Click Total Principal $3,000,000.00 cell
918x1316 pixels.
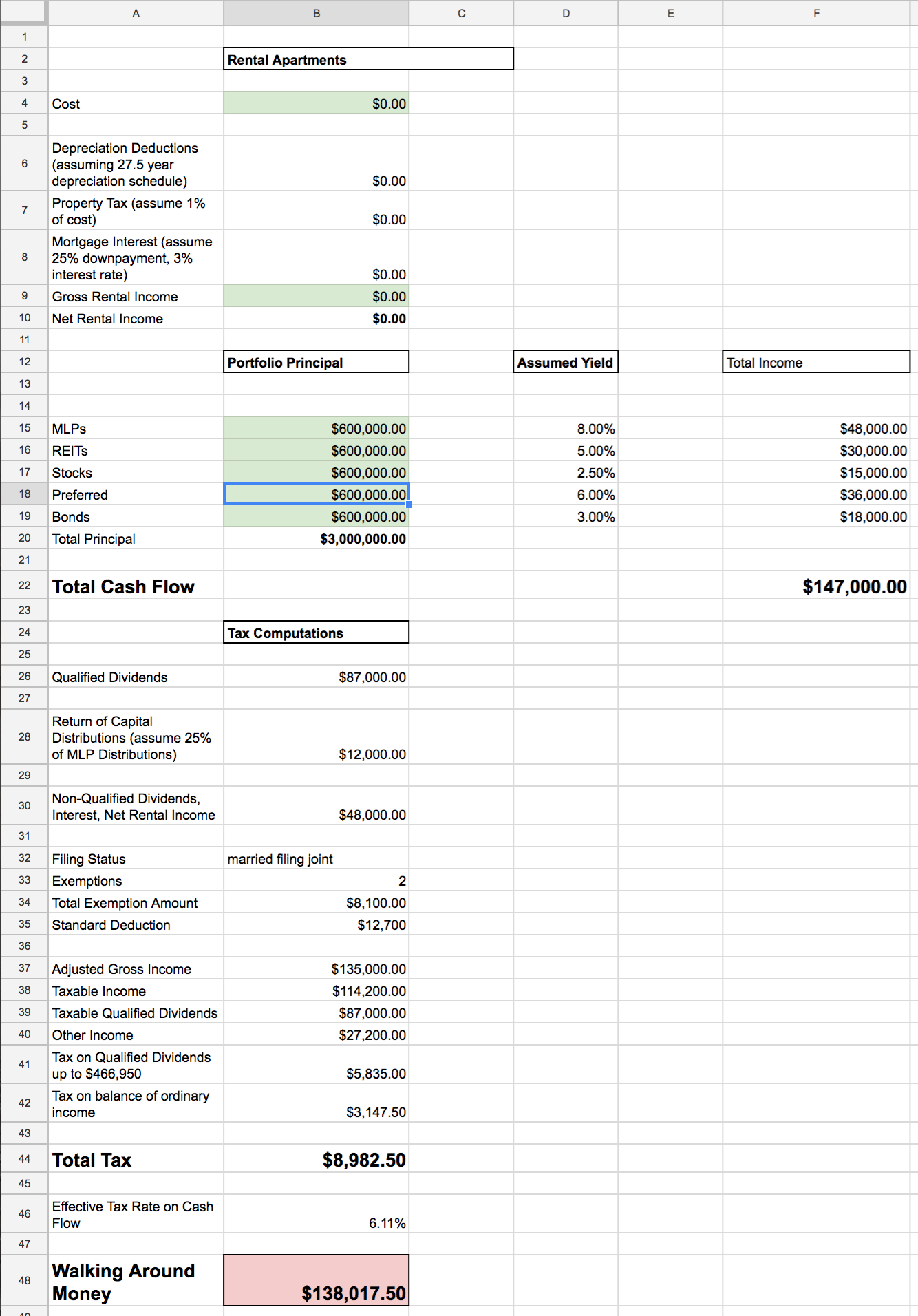[x=317, y=538]
